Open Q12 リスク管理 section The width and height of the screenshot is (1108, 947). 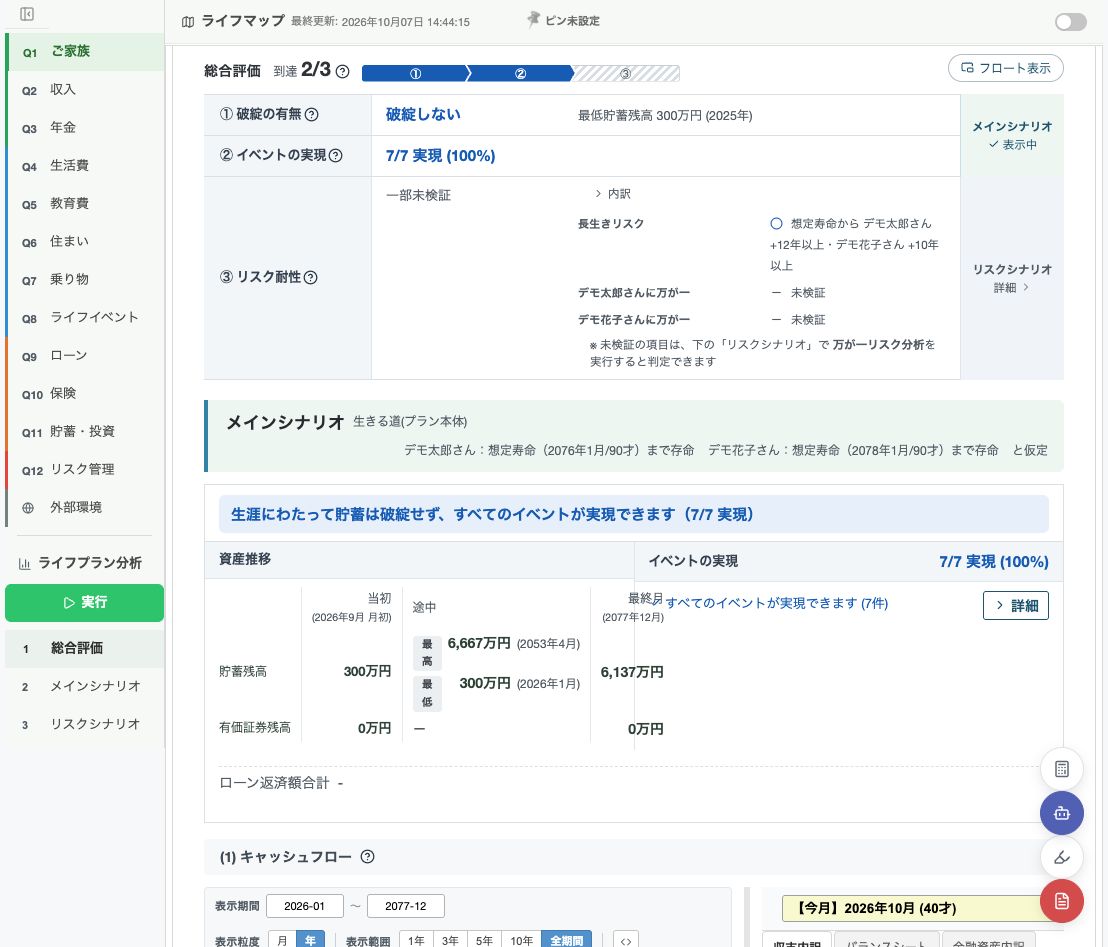85,469
